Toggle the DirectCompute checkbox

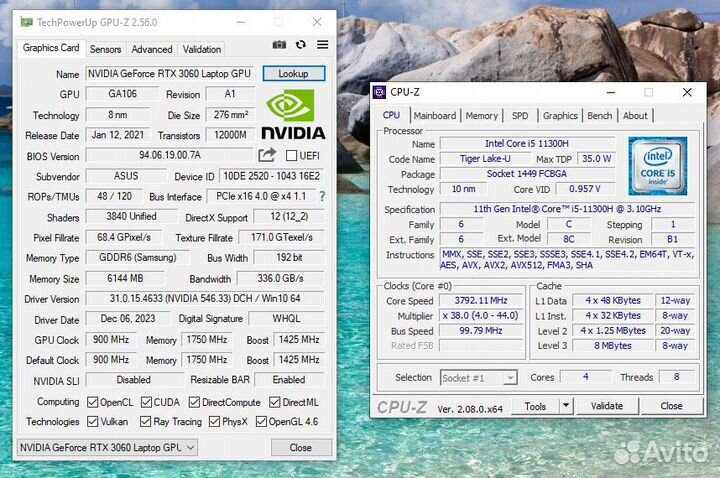pyautogui.click(x=194, y=402)
